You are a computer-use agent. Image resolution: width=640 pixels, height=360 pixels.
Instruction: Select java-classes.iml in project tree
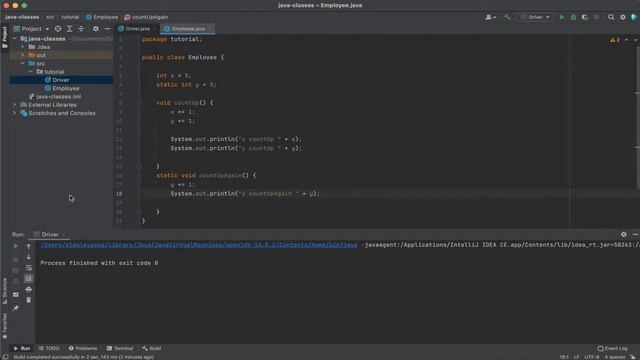(58, 97)
